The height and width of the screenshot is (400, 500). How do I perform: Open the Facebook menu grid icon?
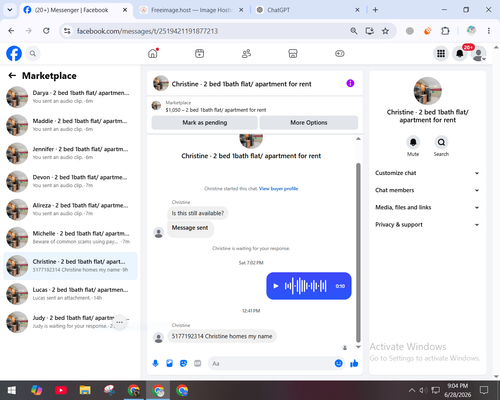441,53
